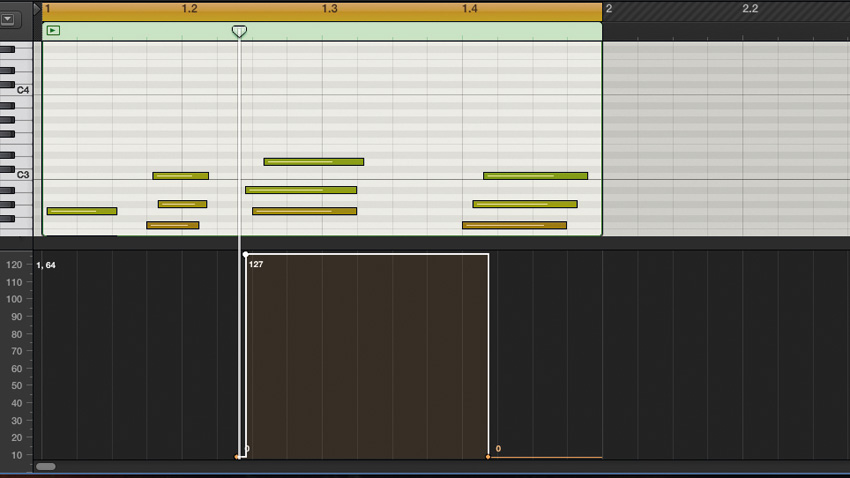Select the lowest orange note near 1.2

[x=172, y=225]
